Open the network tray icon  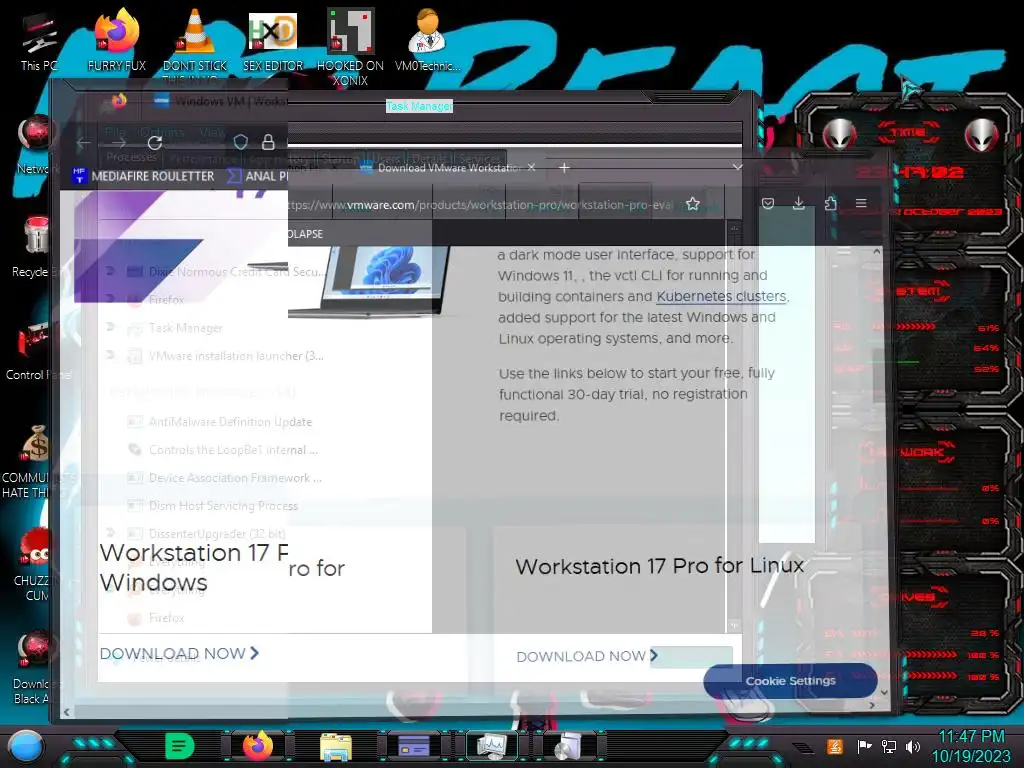[x=889, y=746]
